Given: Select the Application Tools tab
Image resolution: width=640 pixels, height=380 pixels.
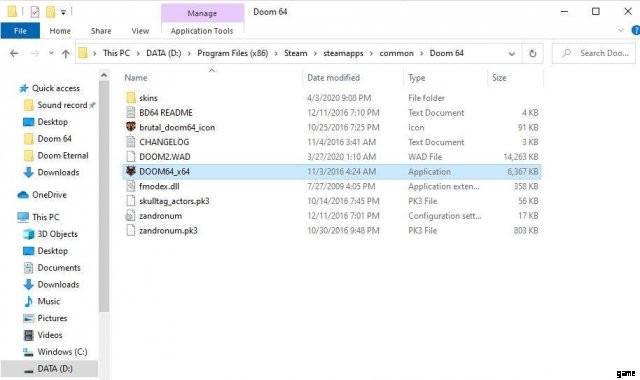Looking at the screenshot, I should [202, 31].
